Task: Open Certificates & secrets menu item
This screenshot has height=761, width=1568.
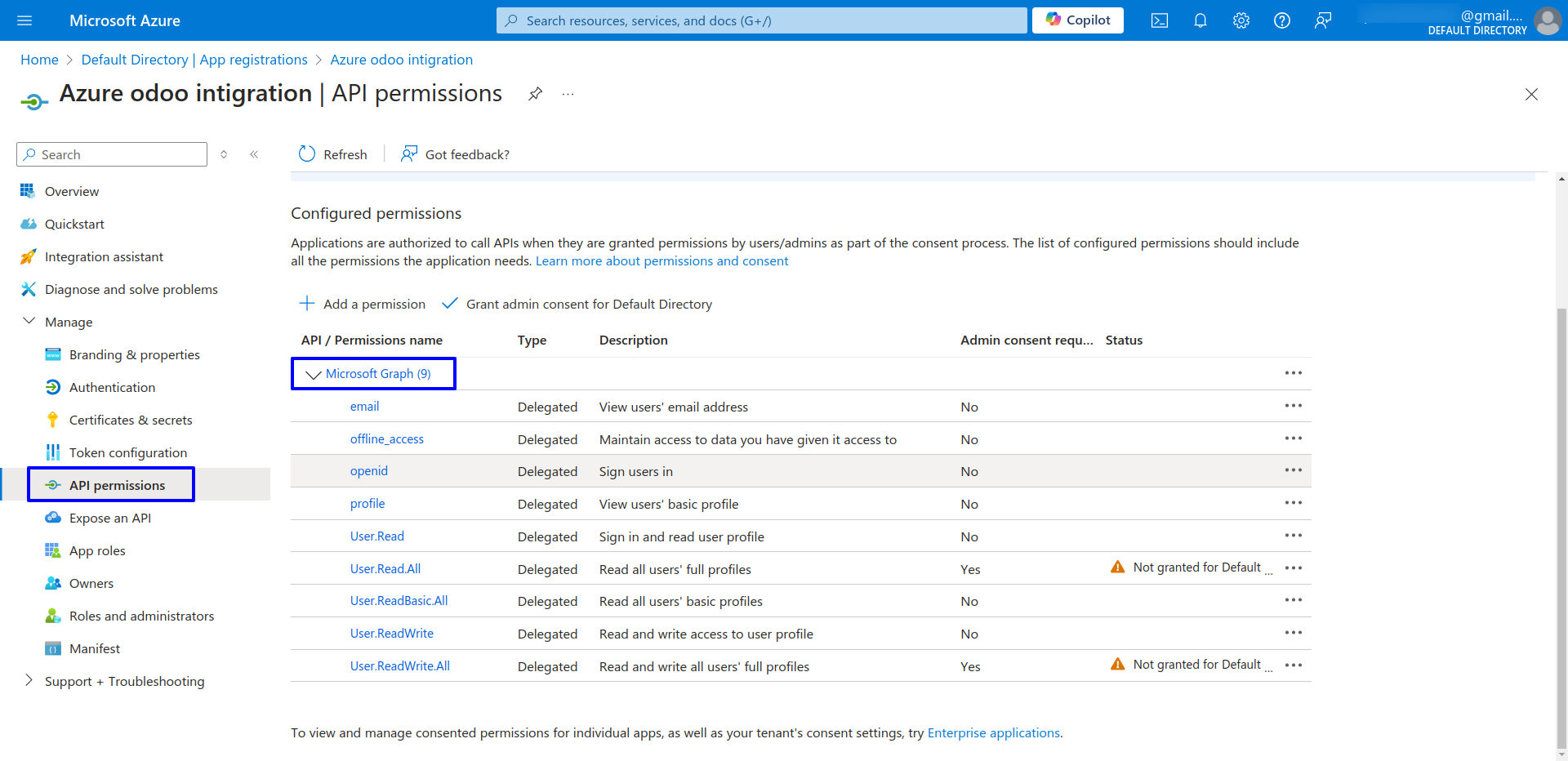Action: [131, 420]
